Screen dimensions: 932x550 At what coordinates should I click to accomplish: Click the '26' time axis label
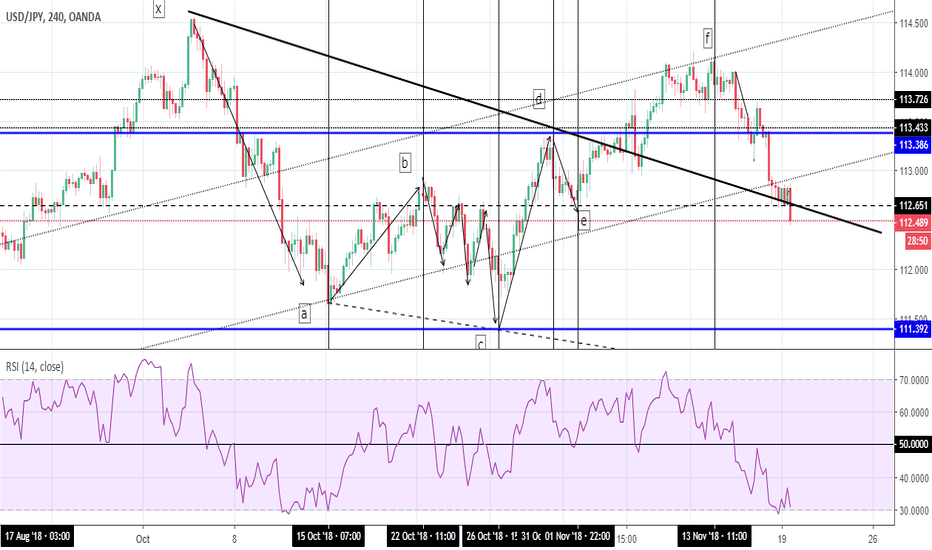tap(873, 539)
